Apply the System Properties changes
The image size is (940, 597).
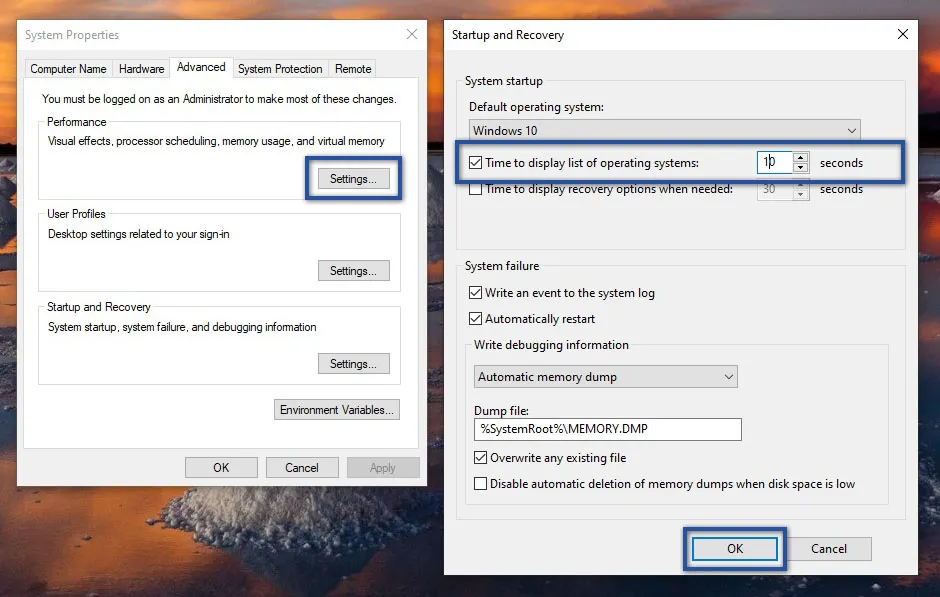click(x=383, y=467)
